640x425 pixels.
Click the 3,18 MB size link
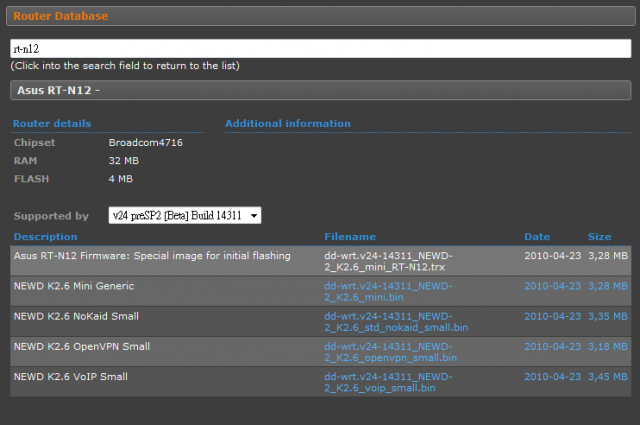point(608,346)
